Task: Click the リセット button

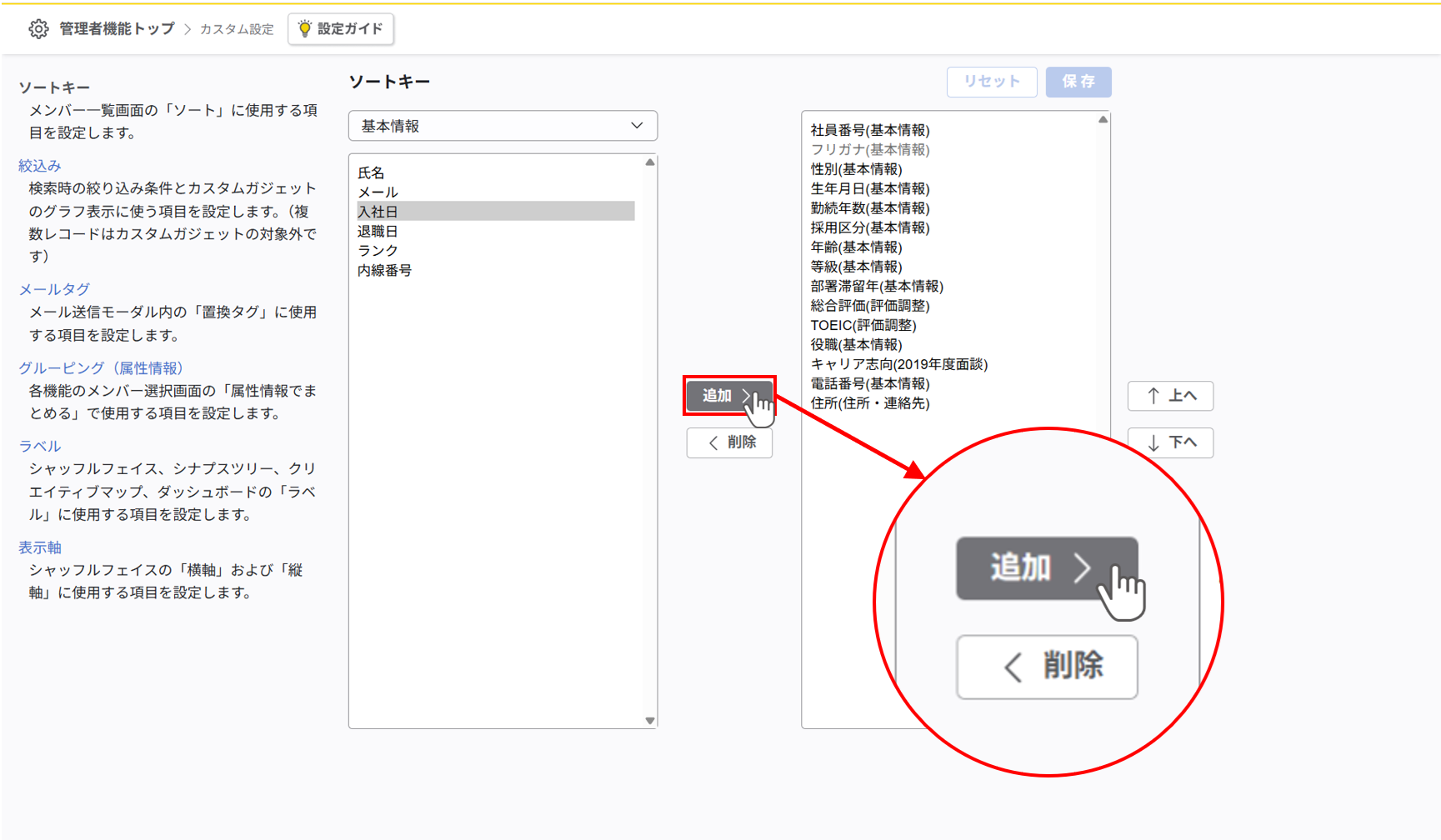Action: tap(992, 82)
